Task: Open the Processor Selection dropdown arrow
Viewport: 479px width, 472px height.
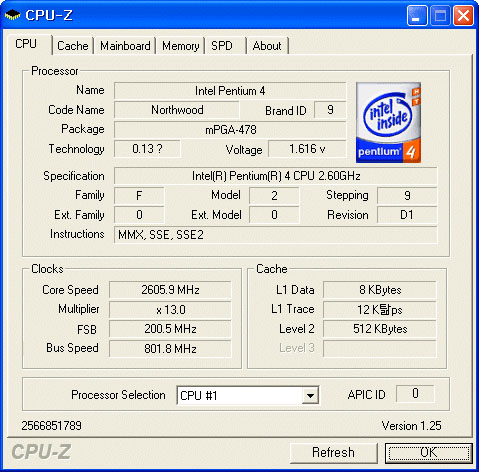Action: pyautogui.click(x=310, y=396)
